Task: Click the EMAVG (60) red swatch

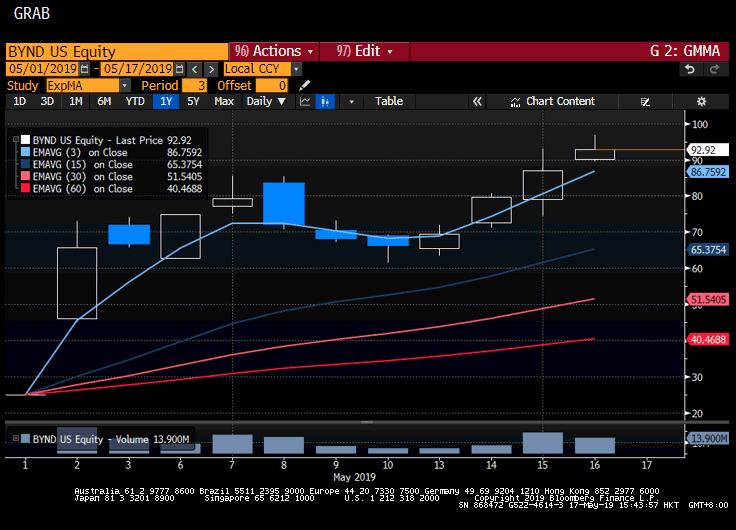Action: point(25,188)
